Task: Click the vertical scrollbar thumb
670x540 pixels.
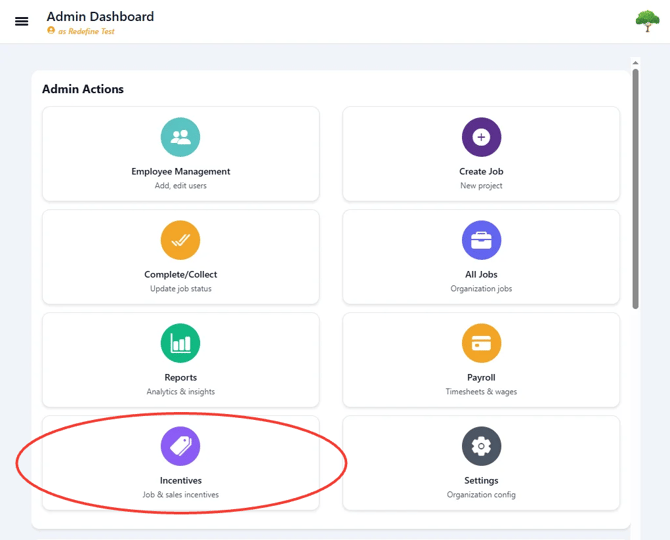Action: click(x=635, y=189)
